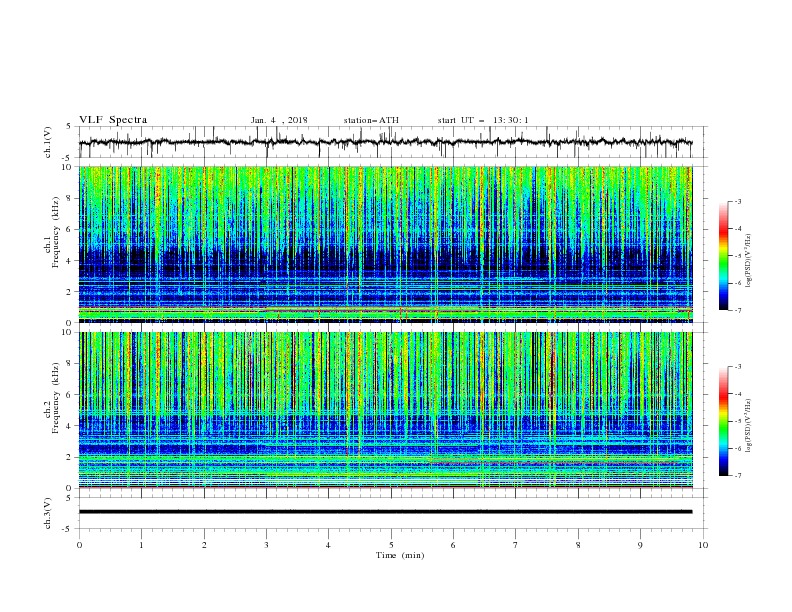Select the date 'Jan. 4 , 2018' text

(279, 120)
